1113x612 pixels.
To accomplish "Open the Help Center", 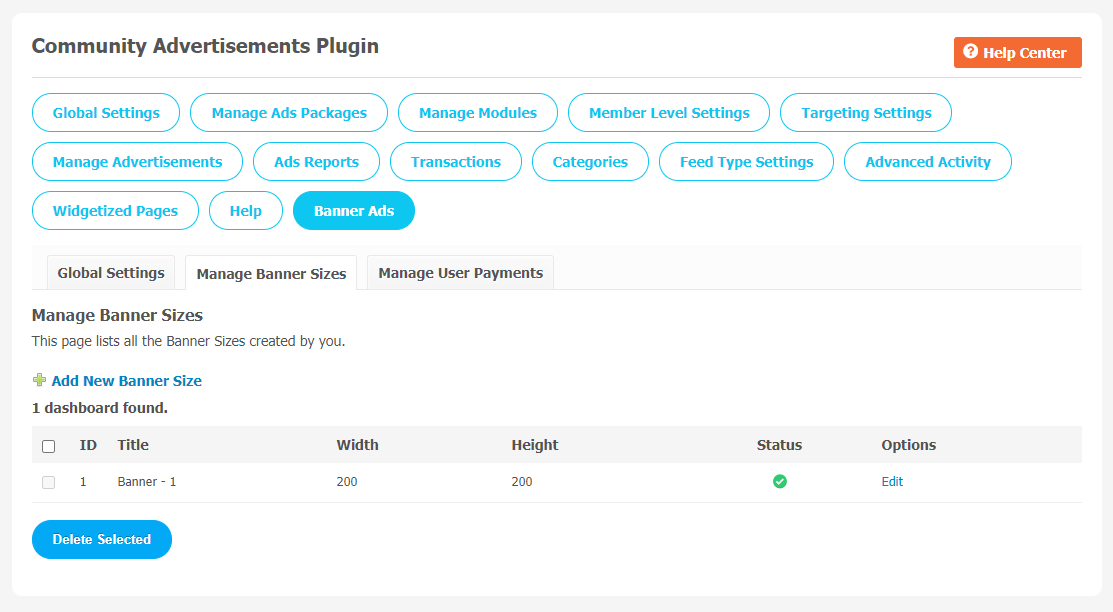I will click(x=1017, y=53).
